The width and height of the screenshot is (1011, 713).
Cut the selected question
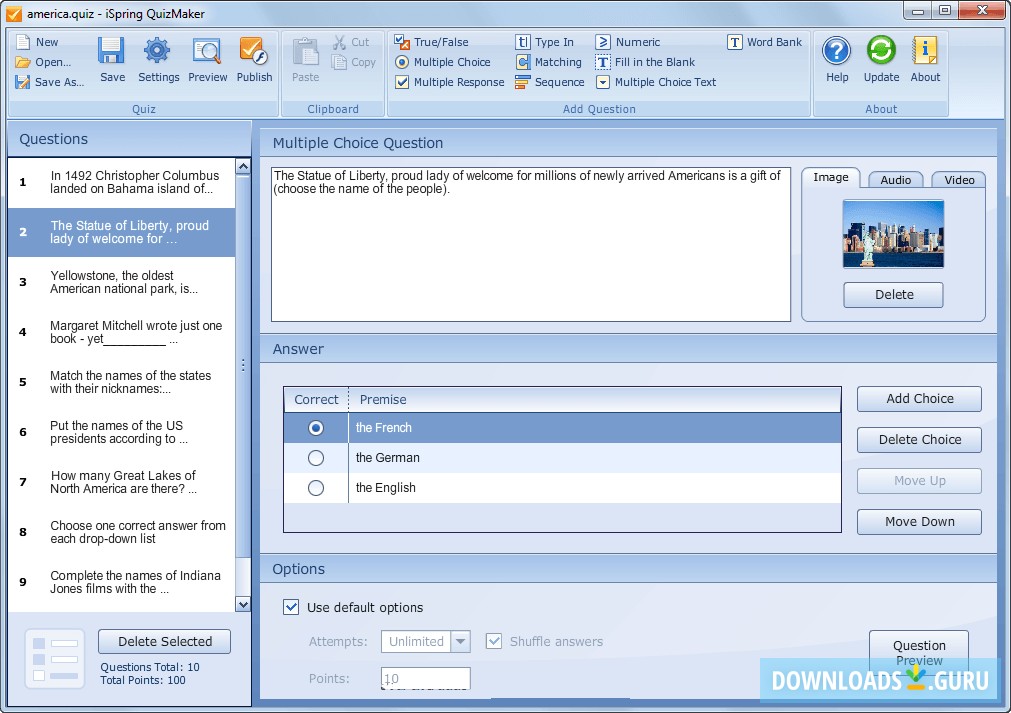click(x=351, y=42)
